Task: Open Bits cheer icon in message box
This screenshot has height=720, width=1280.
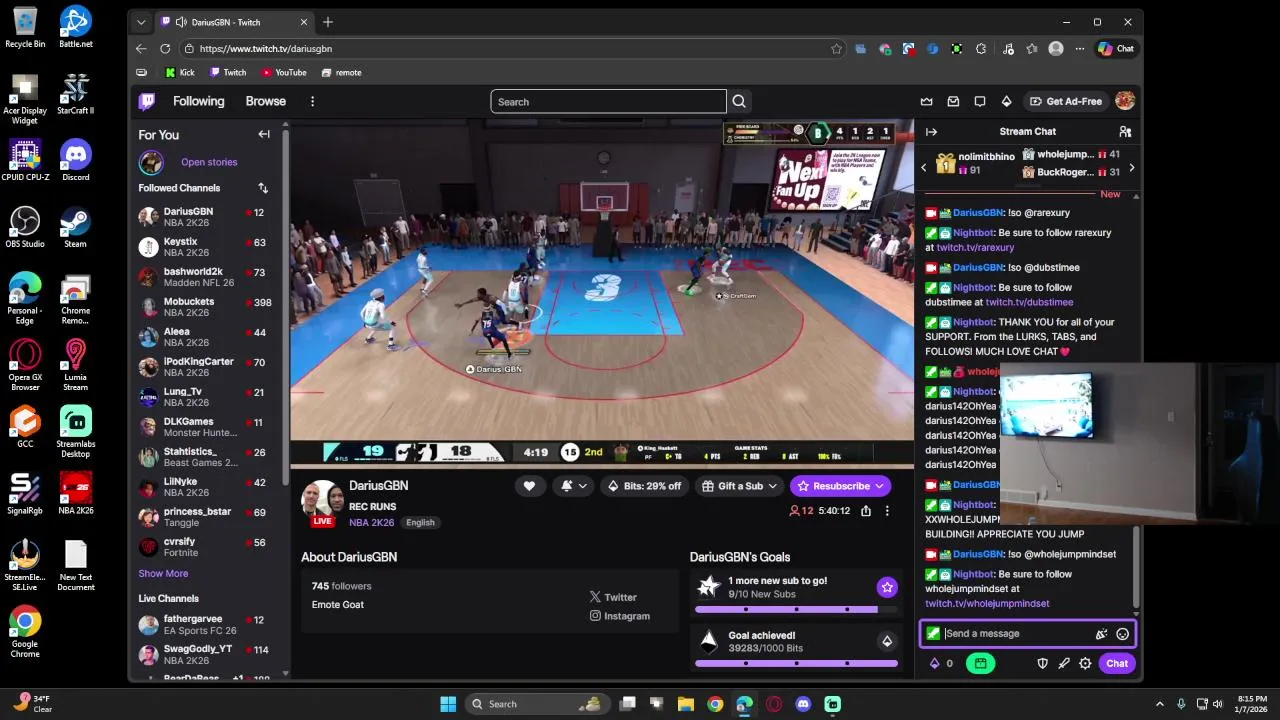Action: pos(1101,634)
